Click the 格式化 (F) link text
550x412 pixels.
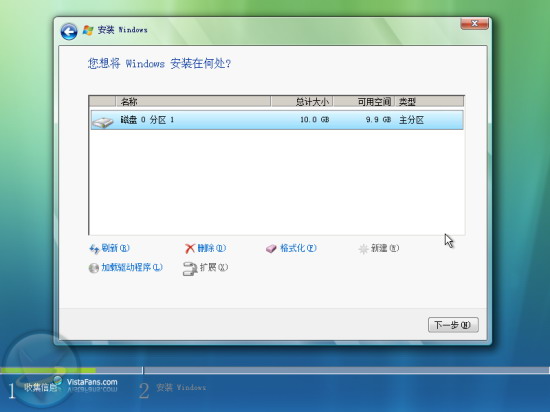(298, 248)
